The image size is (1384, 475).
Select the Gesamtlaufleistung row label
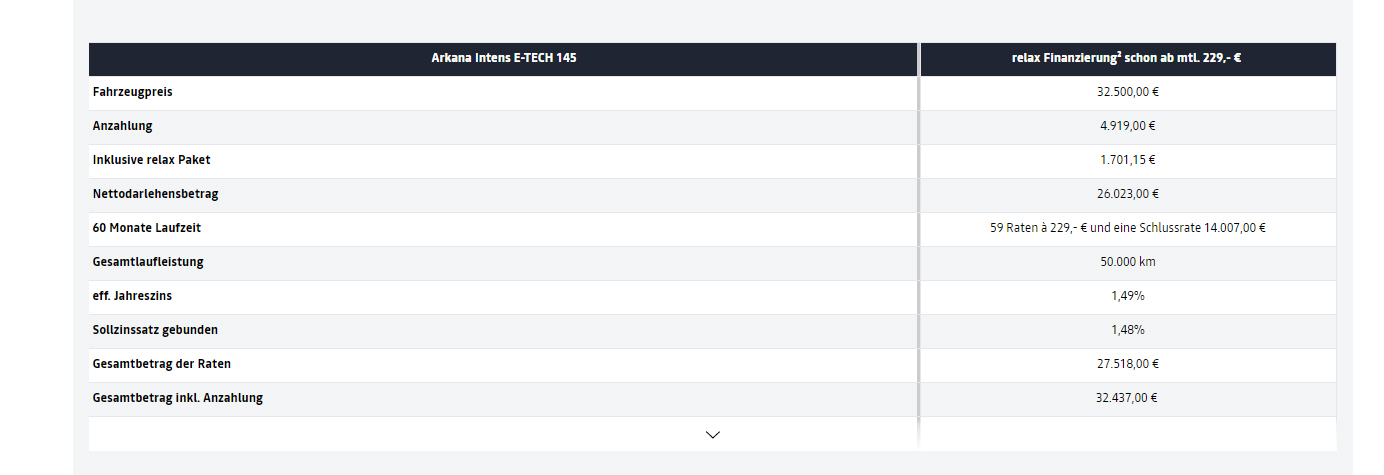click(148, 262)
